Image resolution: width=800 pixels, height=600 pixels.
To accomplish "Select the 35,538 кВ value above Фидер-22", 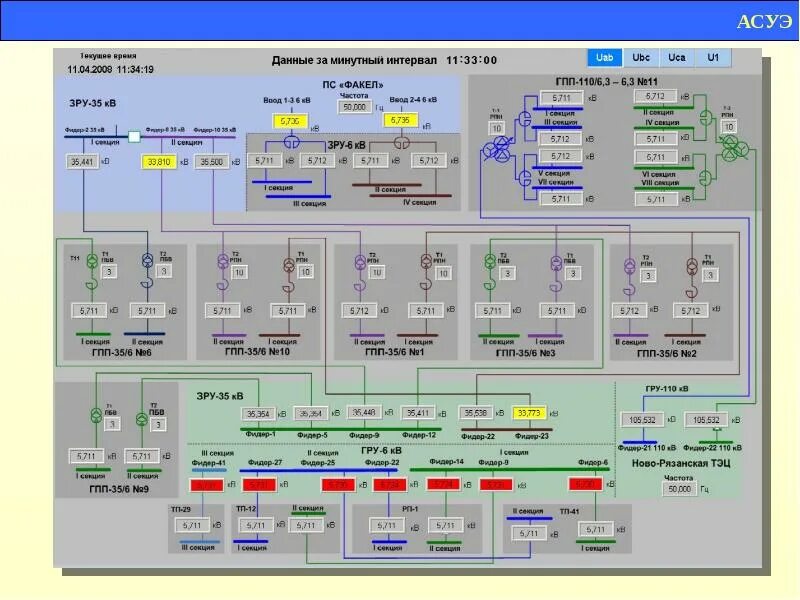I will point(476,413).
